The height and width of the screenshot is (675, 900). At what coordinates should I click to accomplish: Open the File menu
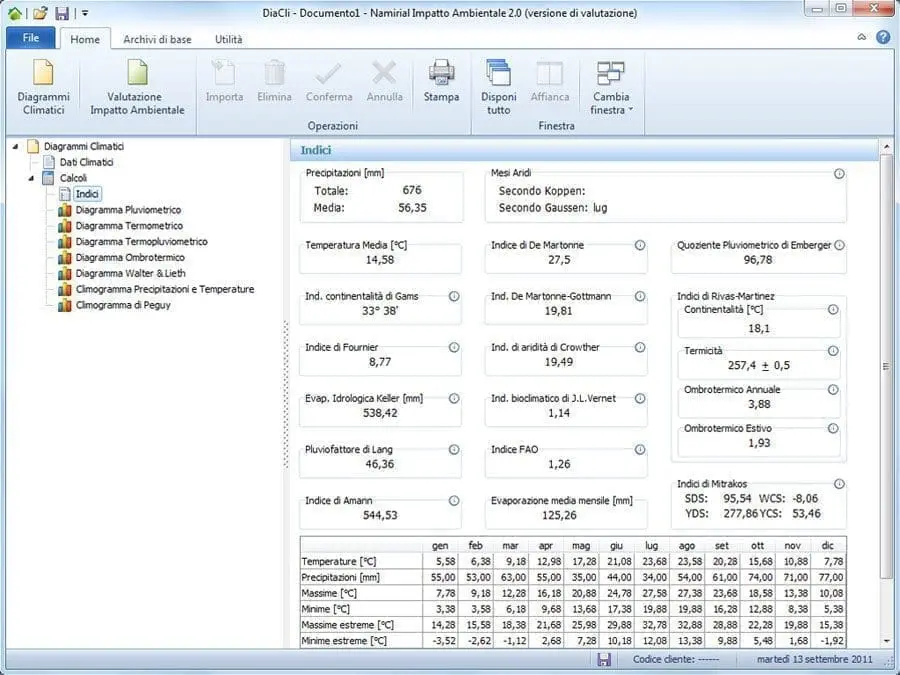pos(30,38)
